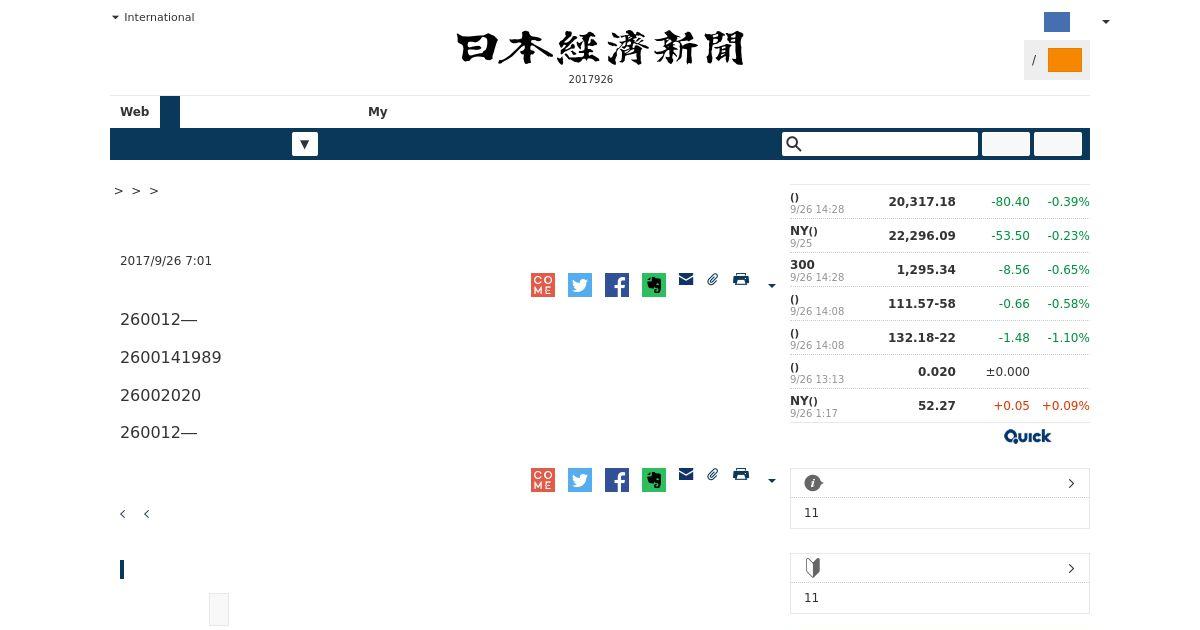1200x630 pixels.
Task: Share via COMEMO icon above the article
Action: pos(543,285)
